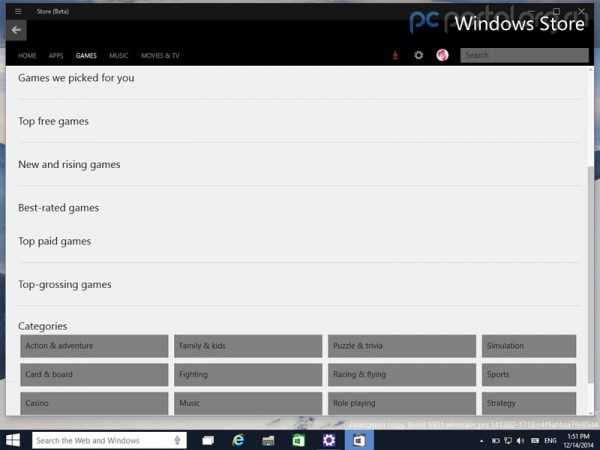Open Store settings gear icon
Image resolution: width=600 pixels, height=450 pixels.
coord(419,55)
